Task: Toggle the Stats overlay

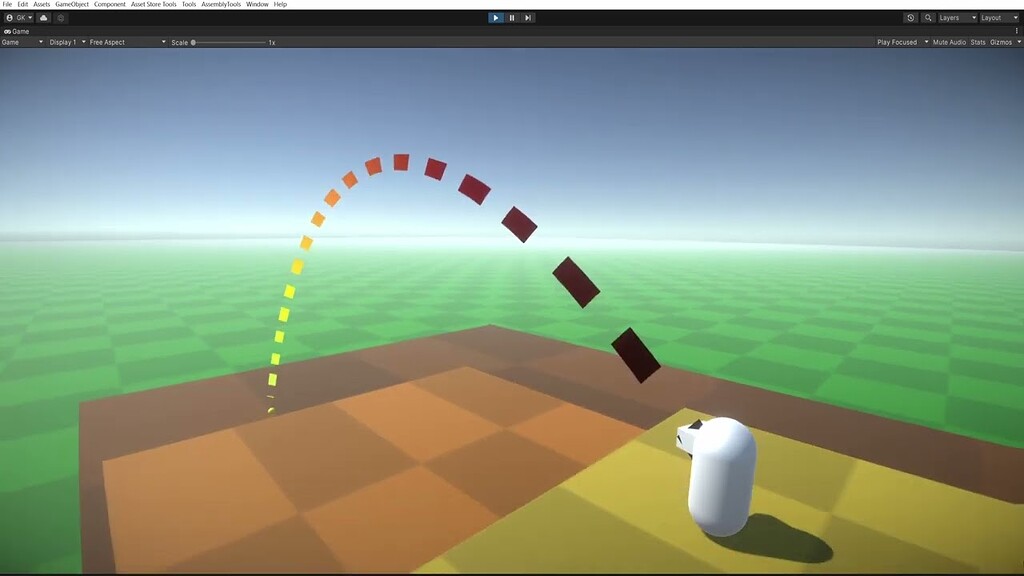Action: pos(977,42)
